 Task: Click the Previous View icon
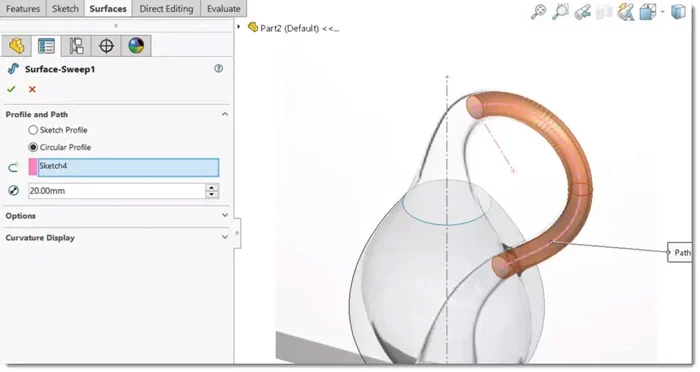tap(582, 12)
